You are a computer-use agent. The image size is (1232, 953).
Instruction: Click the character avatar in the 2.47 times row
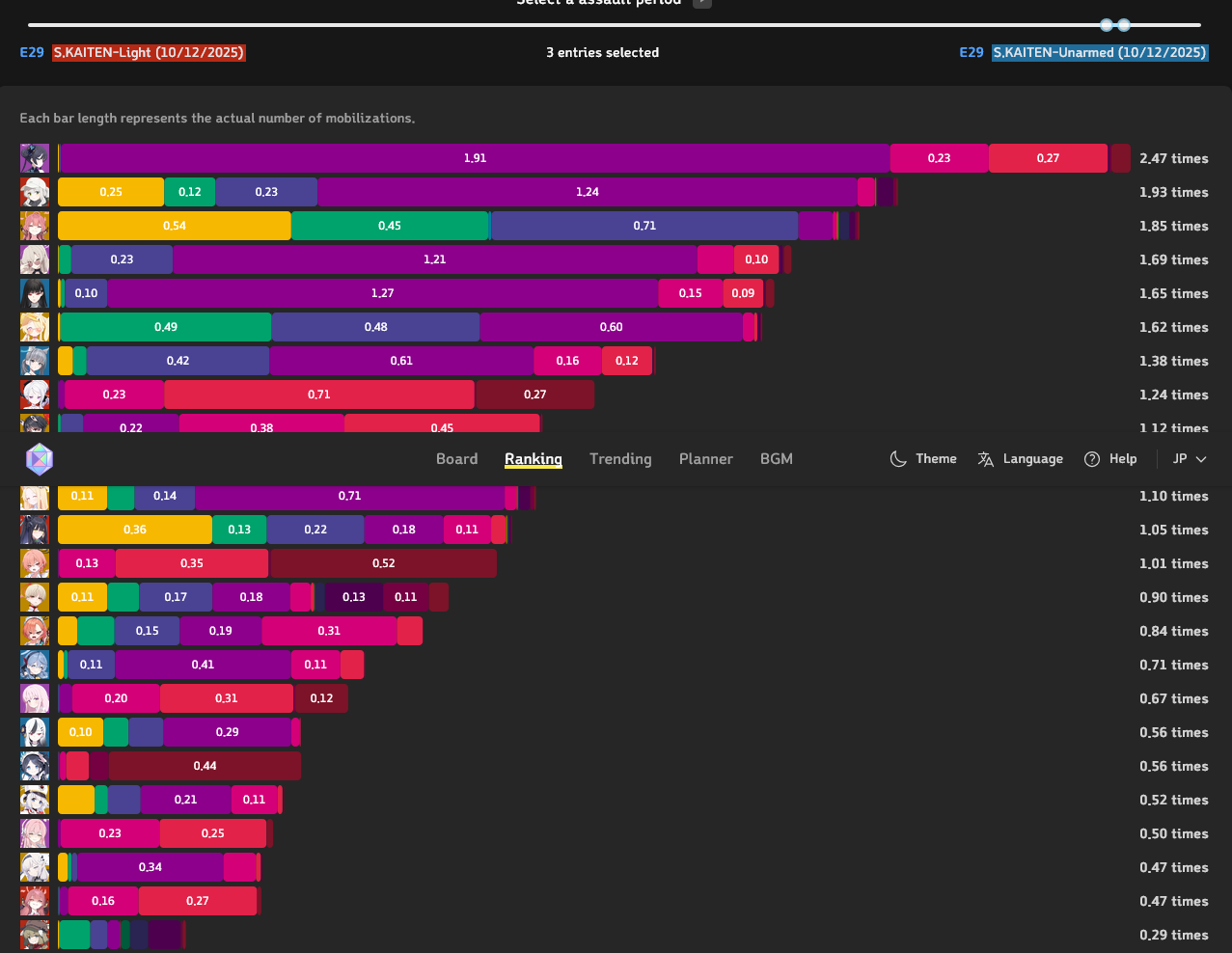pyautogui.click(x=35, y=158)
